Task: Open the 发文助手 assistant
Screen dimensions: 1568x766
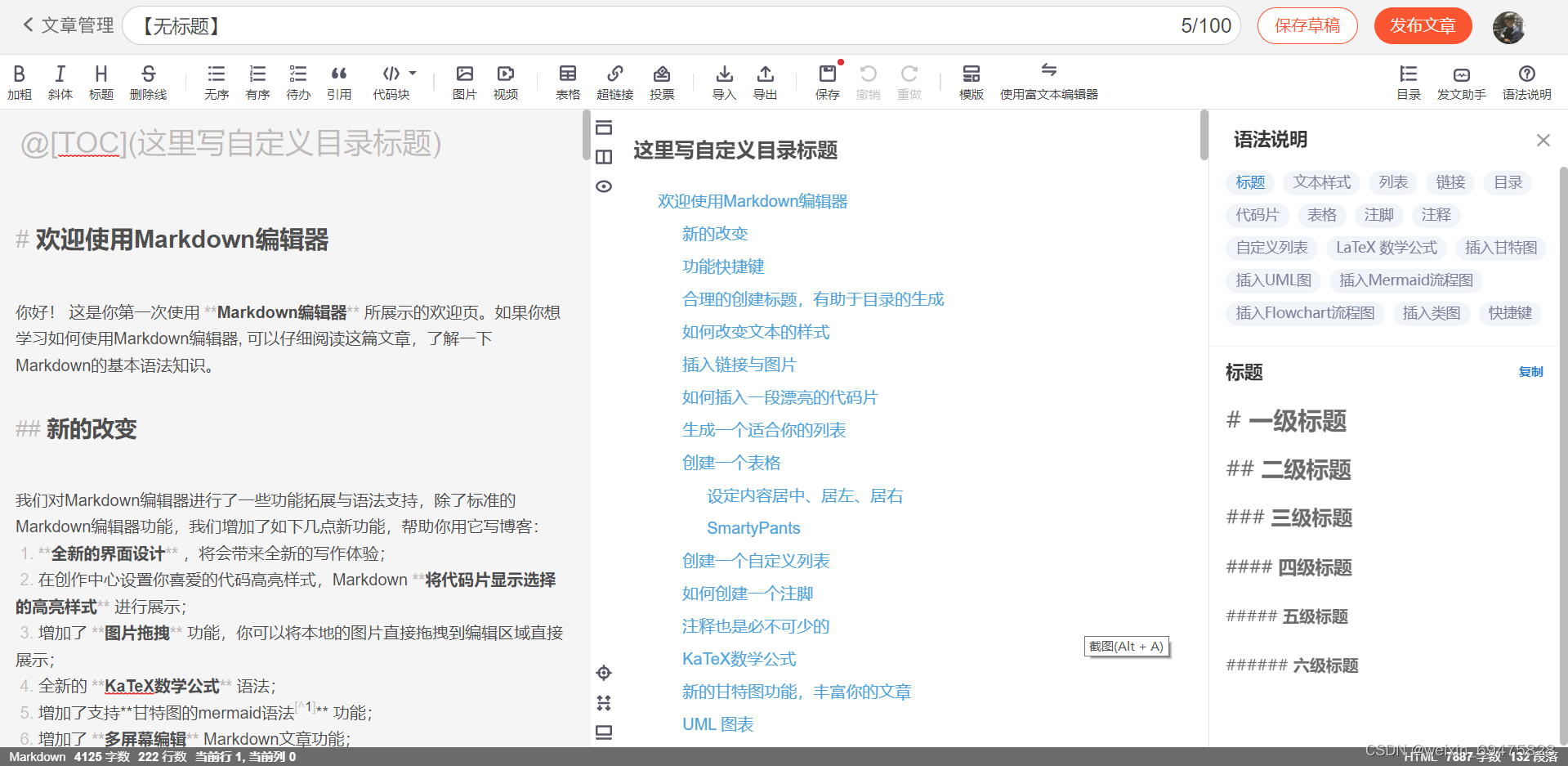Action: 1462,83
